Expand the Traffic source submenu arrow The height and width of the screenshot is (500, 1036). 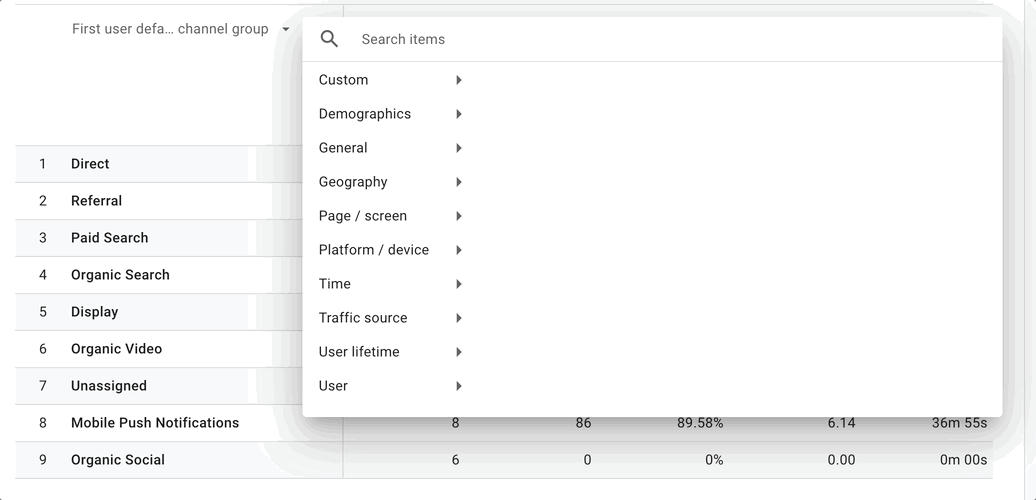(459, 318)
